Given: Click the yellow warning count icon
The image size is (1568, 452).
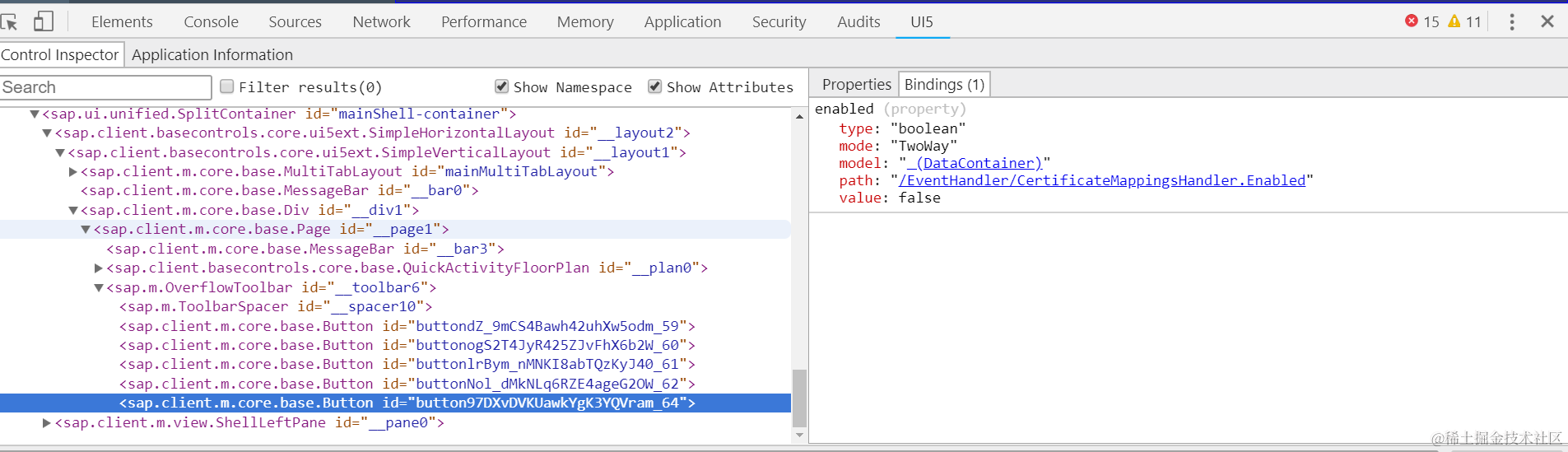Looking at the screenshot, I should 1454,21.
